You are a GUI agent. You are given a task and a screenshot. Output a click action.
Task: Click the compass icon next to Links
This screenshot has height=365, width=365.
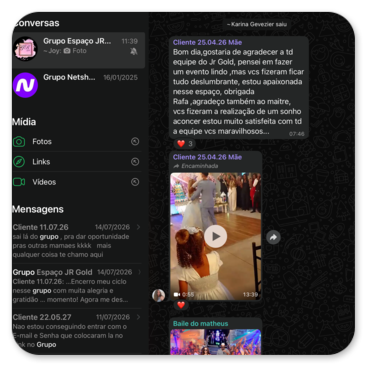19,162
